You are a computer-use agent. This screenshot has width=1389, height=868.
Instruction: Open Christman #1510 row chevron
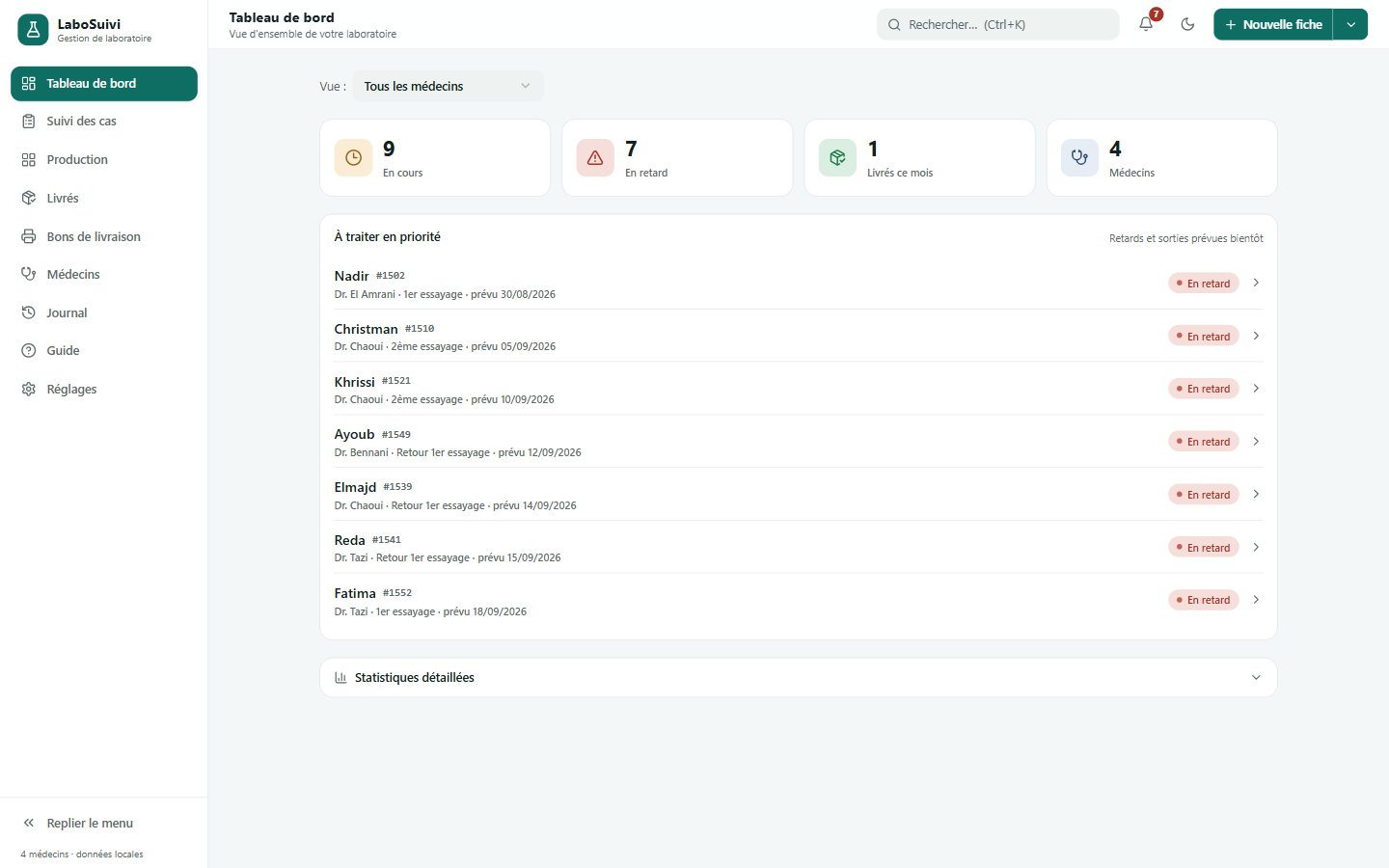coord(1256,336)
